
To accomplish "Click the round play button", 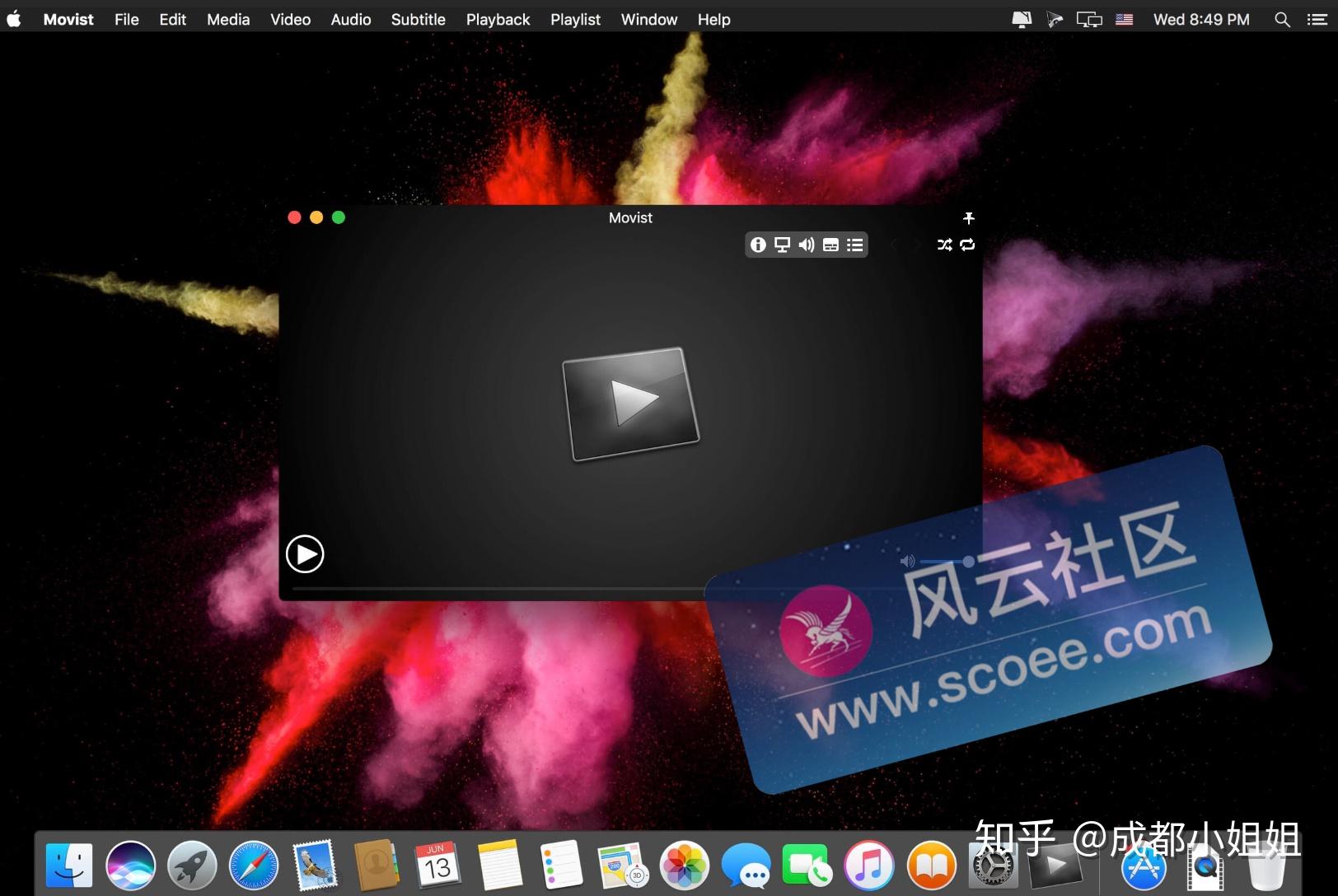I will 305,553.
